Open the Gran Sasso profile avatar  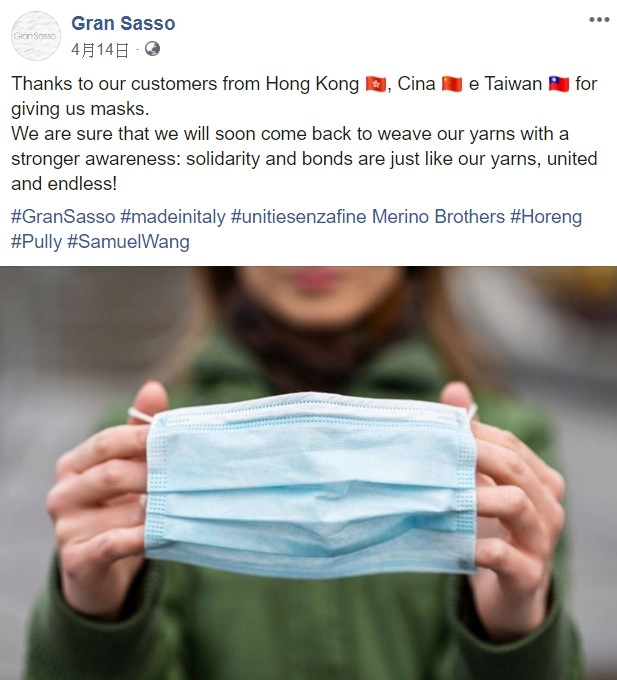coord(35,36)
